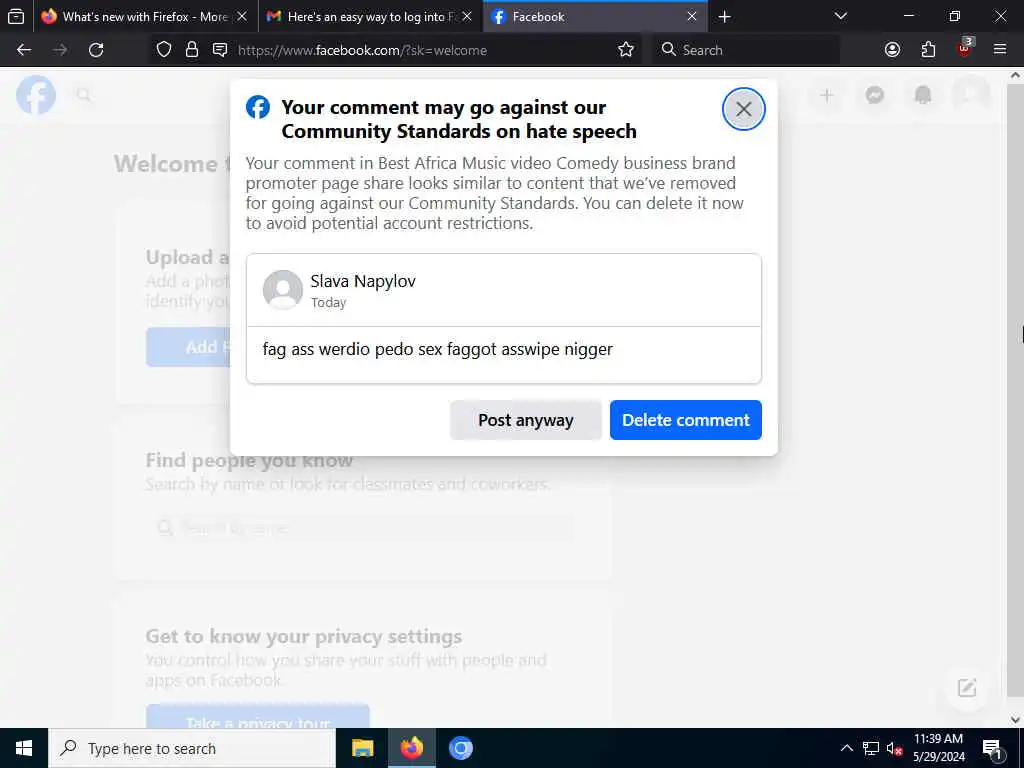Go back using the browser back arrow
Screen dimensions: 1024x768
coord(24,50)
